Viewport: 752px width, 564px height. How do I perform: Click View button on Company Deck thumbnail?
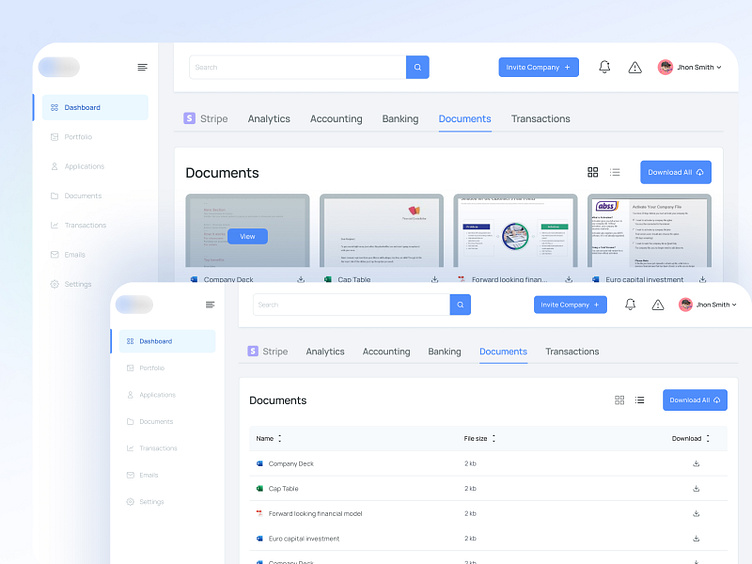click(x=247, y=236)
